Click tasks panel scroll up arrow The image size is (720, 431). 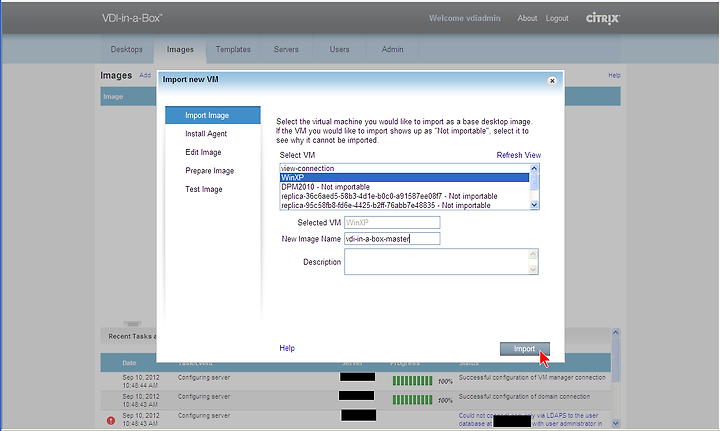pos(616,332)
